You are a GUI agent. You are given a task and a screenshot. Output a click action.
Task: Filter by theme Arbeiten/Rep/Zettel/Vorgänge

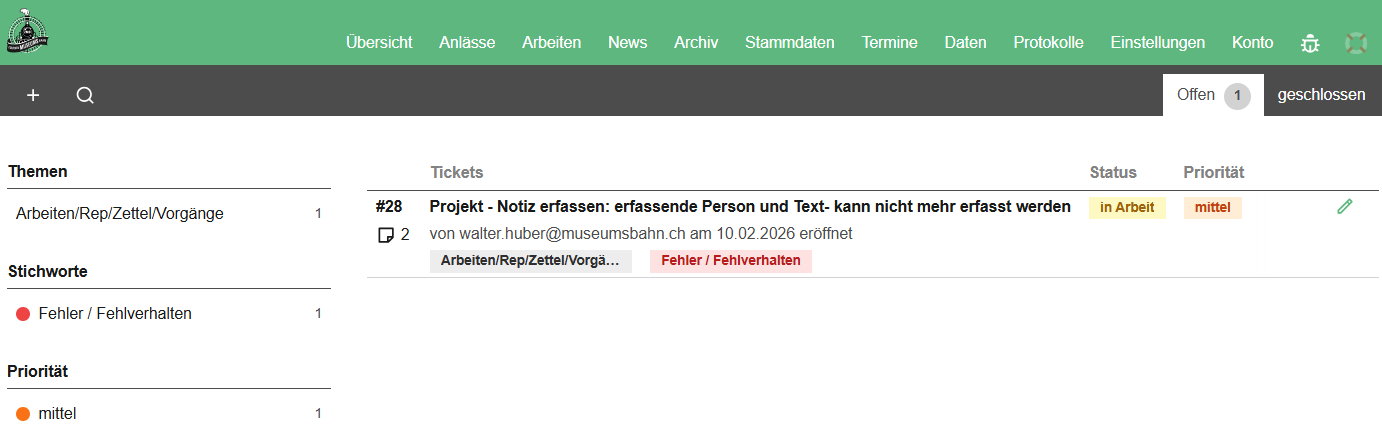coord(120,213)
